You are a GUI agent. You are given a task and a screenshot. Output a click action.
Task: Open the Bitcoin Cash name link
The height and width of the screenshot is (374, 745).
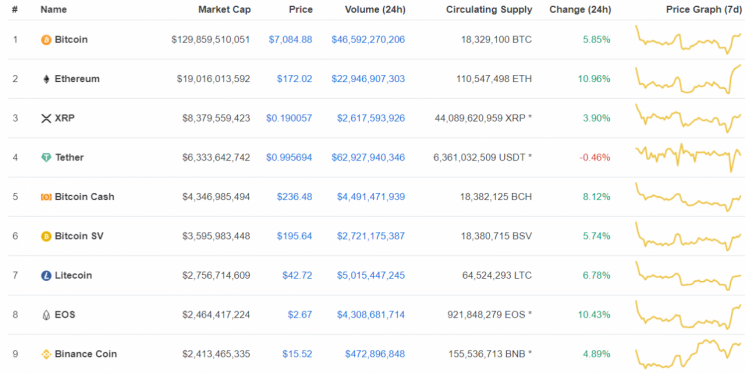coord(85,197)
